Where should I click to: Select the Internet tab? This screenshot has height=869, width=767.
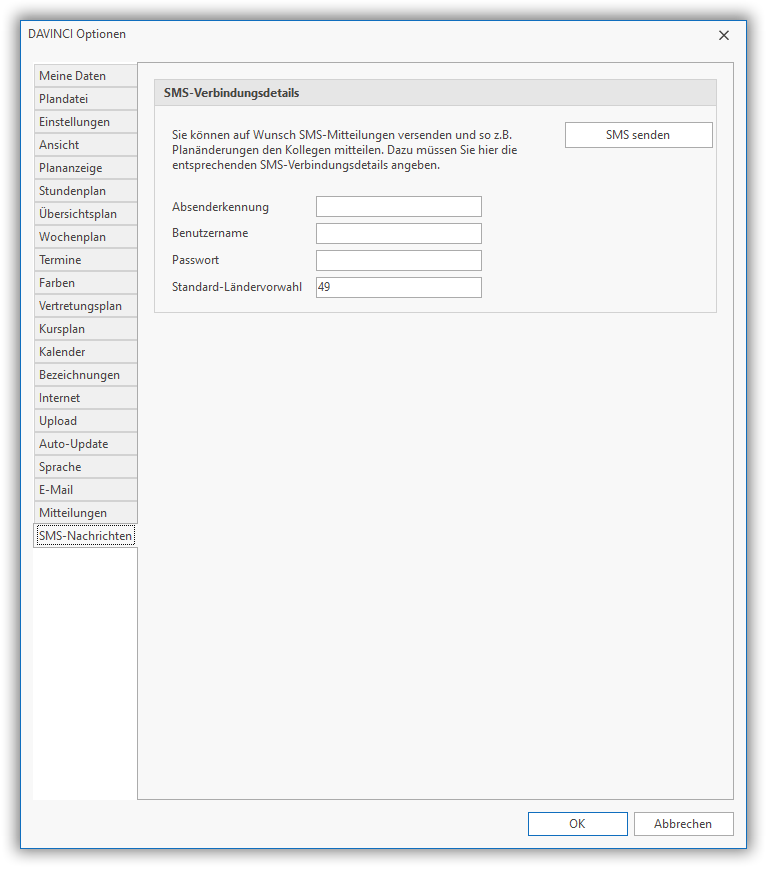coord(85,398)
